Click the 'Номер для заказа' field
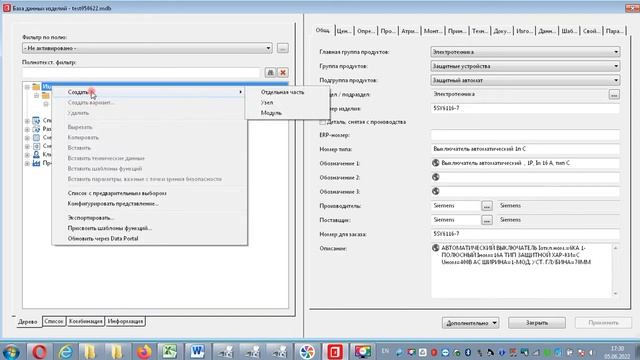Viewport: 640px width, 360px height. [525, 234]
